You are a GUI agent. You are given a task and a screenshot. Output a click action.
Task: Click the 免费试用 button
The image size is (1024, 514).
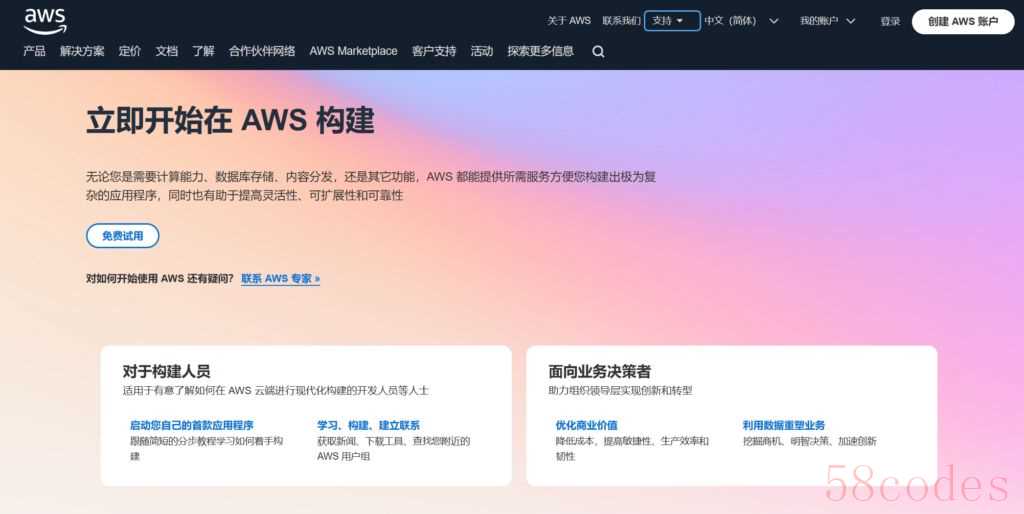coord(123,236)
